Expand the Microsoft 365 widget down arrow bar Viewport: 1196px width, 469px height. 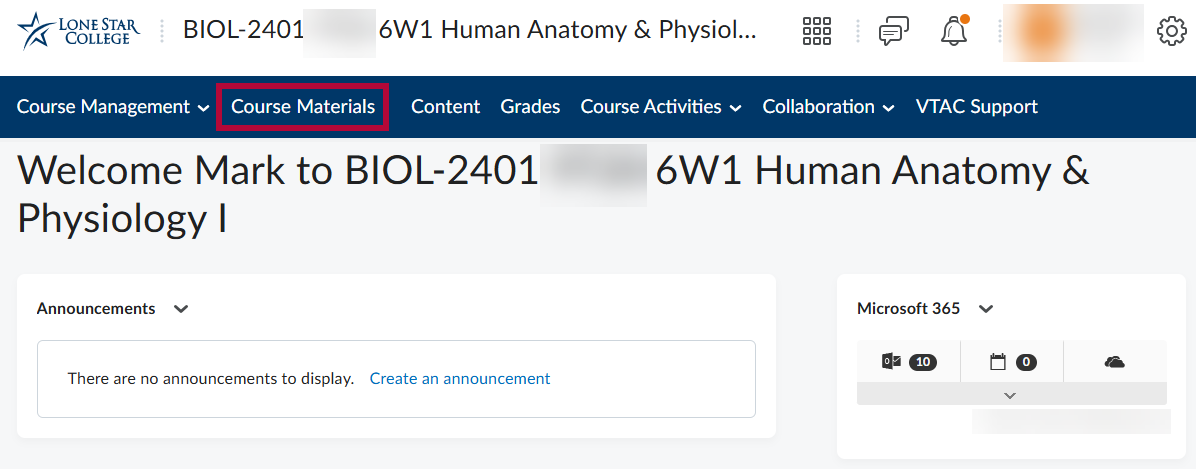point(1011,395)
